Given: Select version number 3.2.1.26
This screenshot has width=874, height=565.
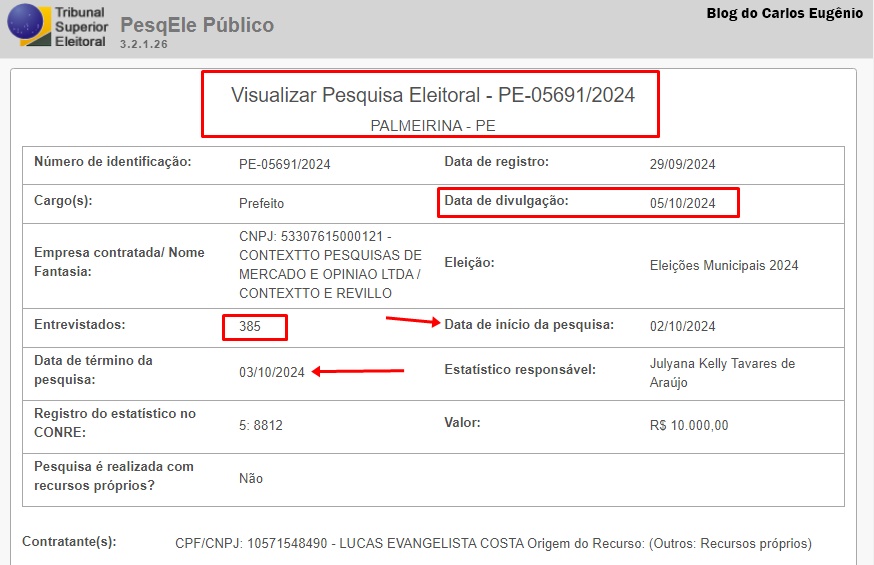Looking at the screenshot, I should tap(143, 44).
